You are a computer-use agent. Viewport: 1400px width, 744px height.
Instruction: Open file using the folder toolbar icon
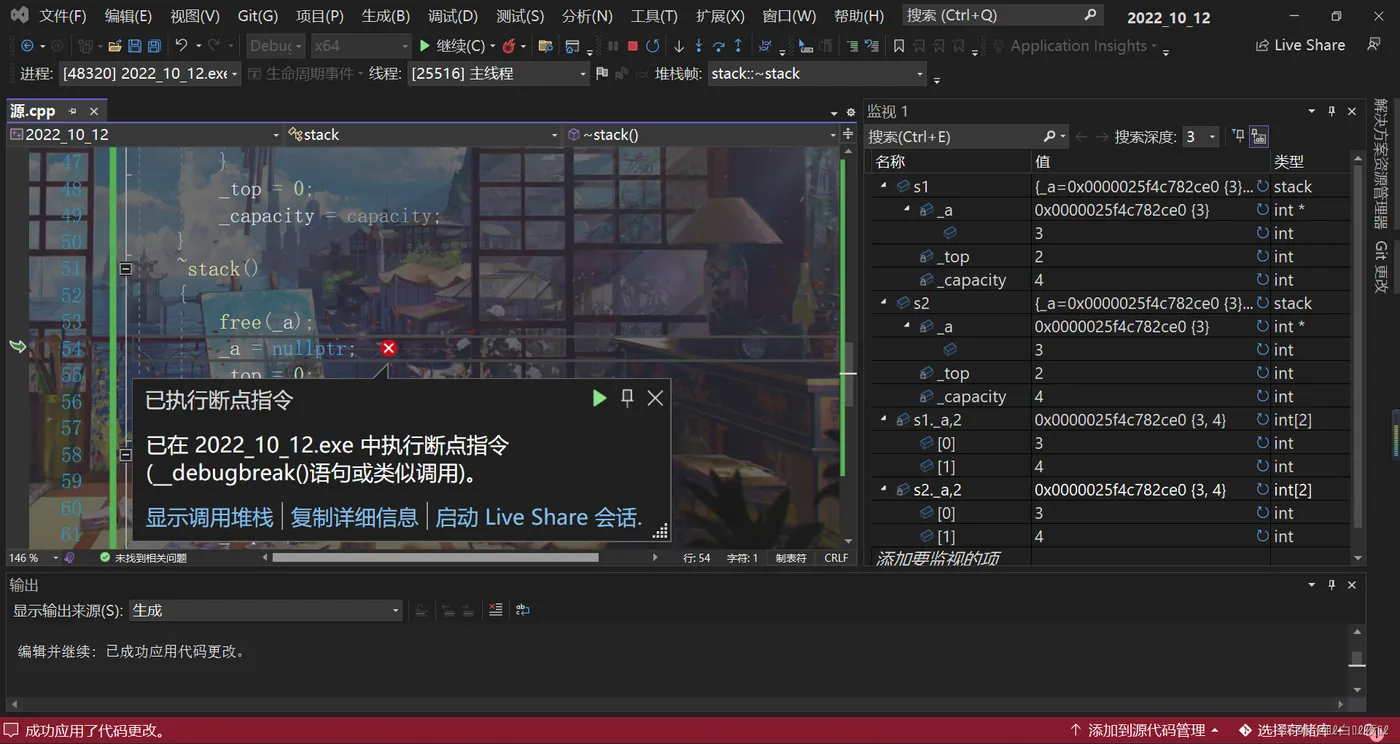click(x=115, y=46)
